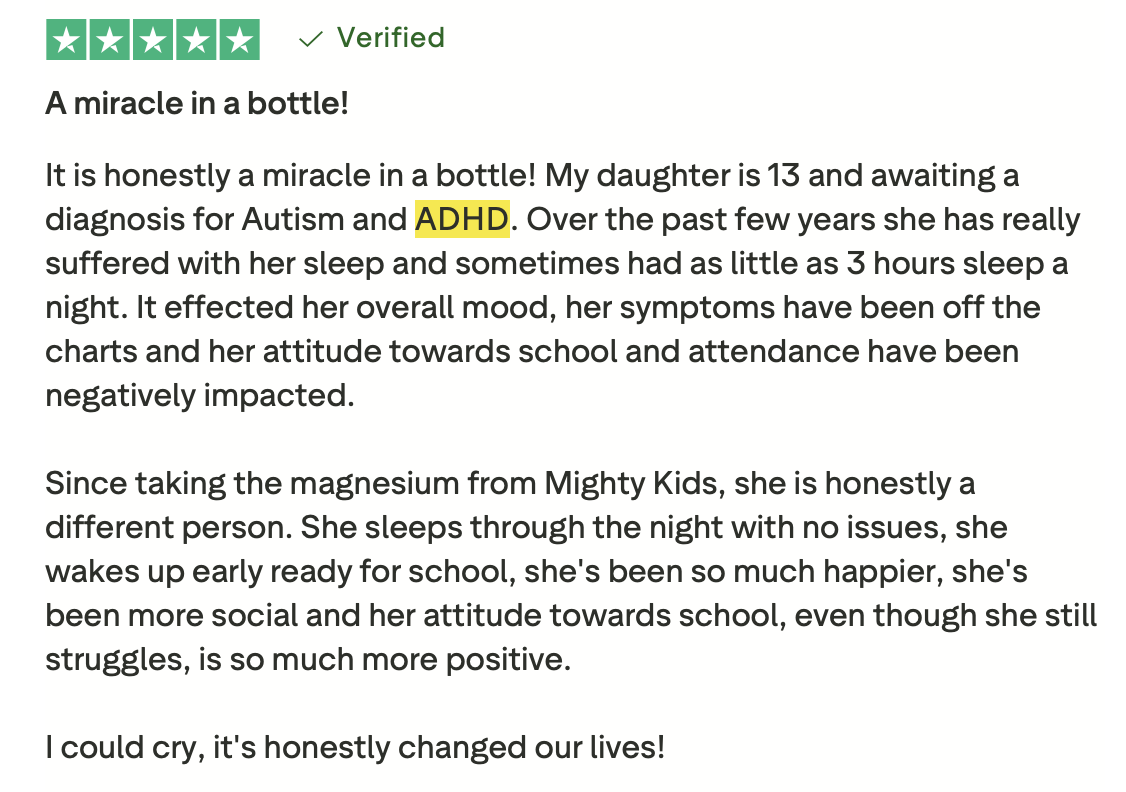Click the fourth green rating star

point(196,40)
